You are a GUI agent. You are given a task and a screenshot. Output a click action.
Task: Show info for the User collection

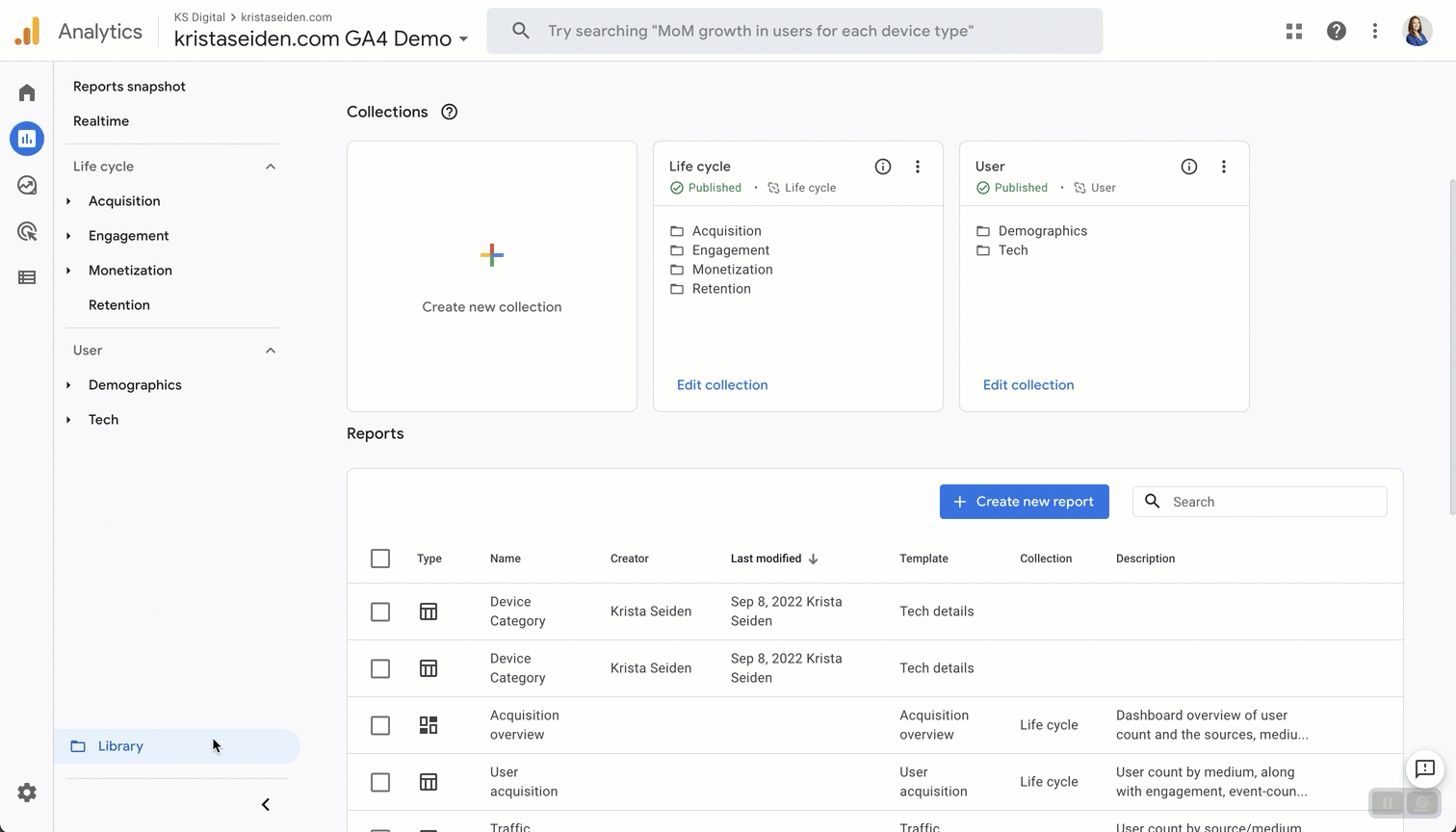(x=1189, y=167)
